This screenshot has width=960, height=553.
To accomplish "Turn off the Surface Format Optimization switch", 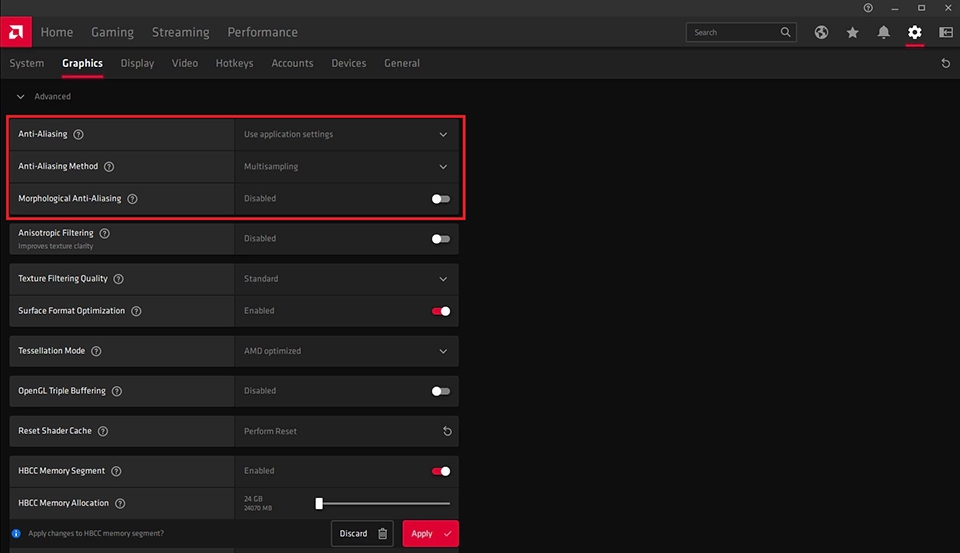I will click(x=440, y=311).
